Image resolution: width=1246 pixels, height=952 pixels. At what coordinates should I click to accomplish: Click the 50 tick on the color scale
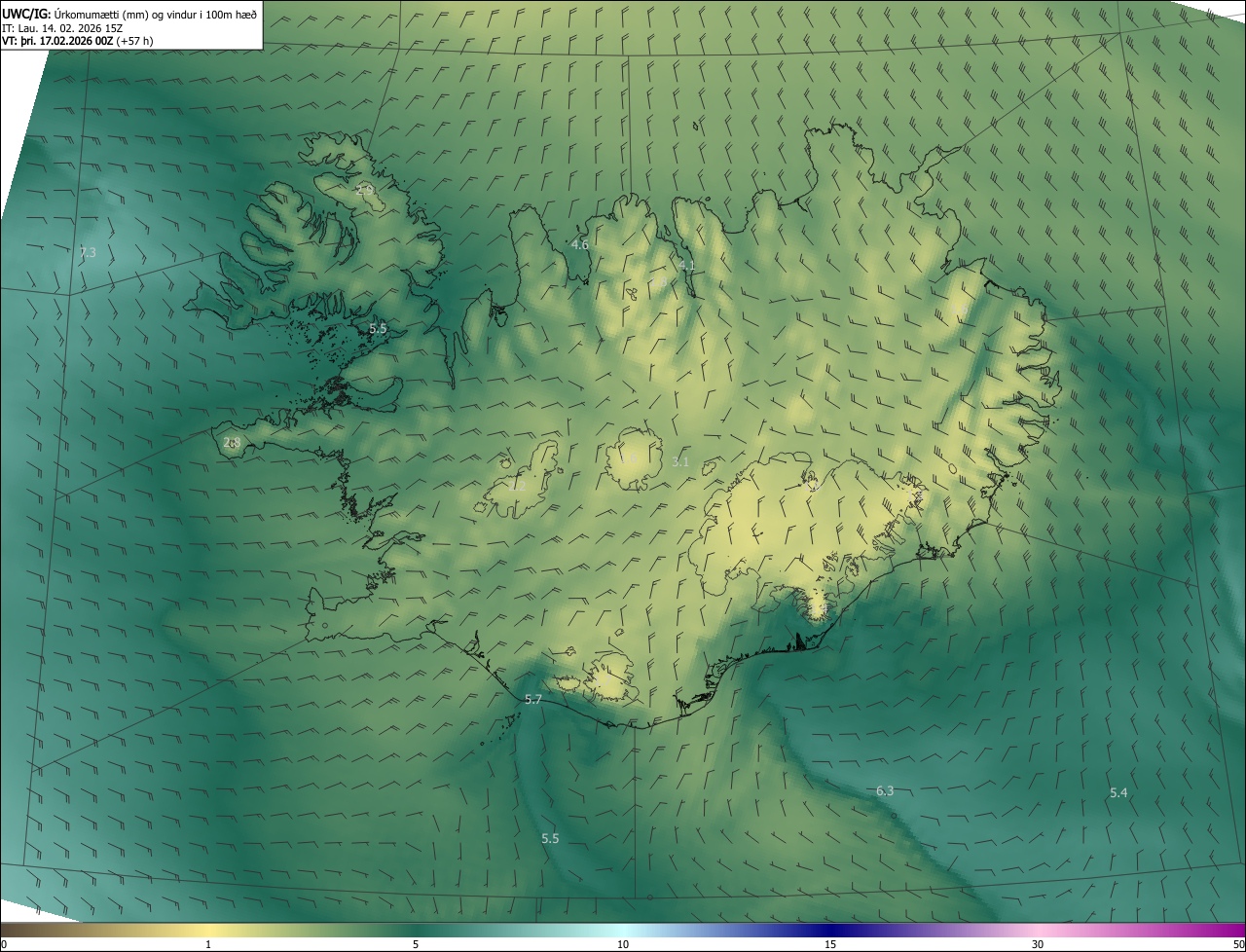(1238, 945)
